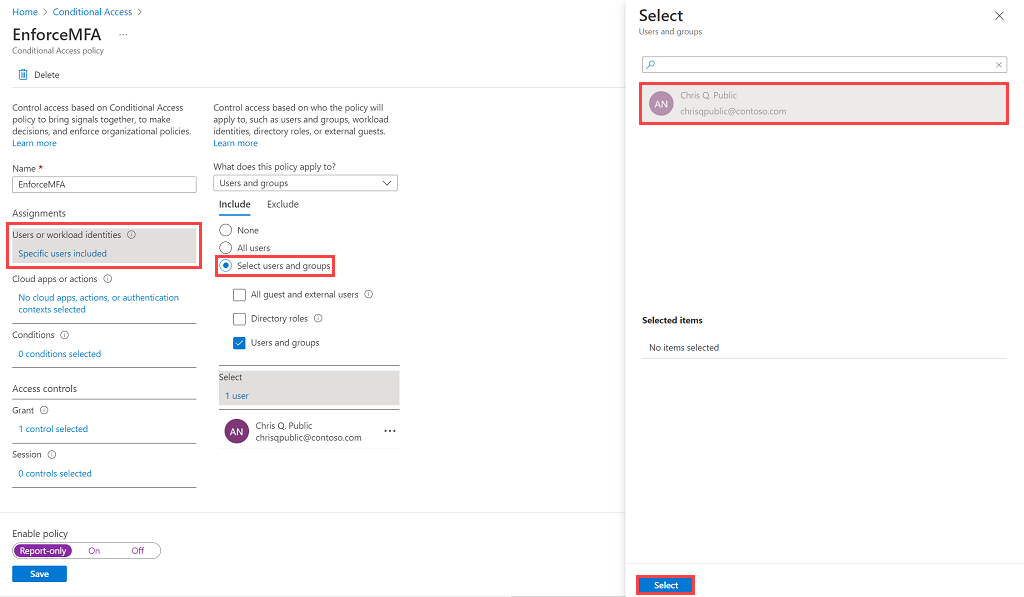Select the All users radio button

coord(225,247)
